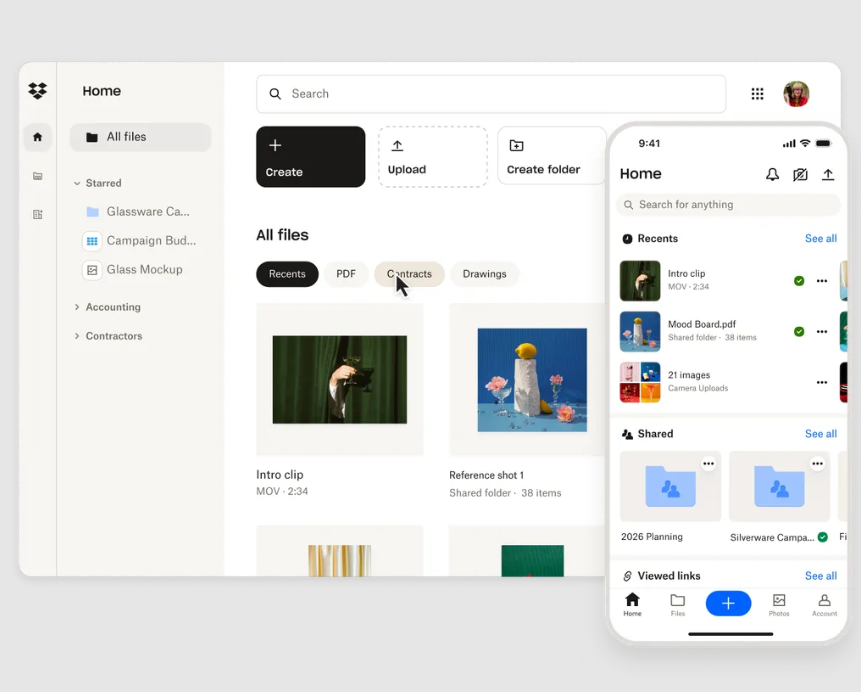Select All files in sidebar
The width and height of the screenshot is (861, 692).
pyautogui.click(x=141, y=137)
